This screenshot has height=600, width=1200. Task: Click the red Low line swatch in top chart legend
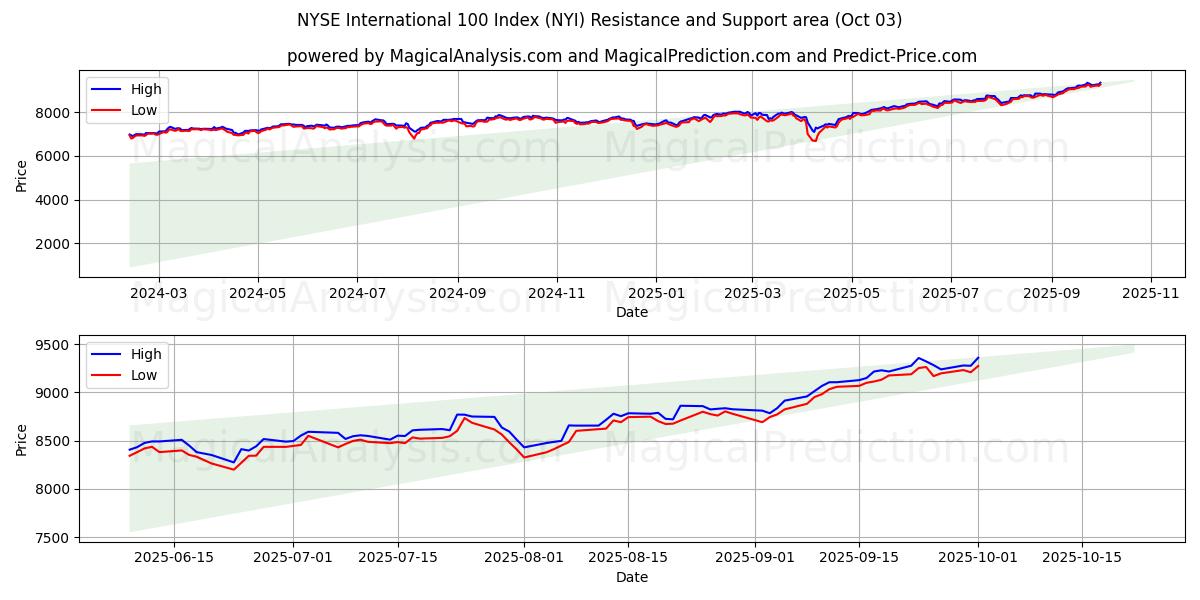click(x=107, y=110)
